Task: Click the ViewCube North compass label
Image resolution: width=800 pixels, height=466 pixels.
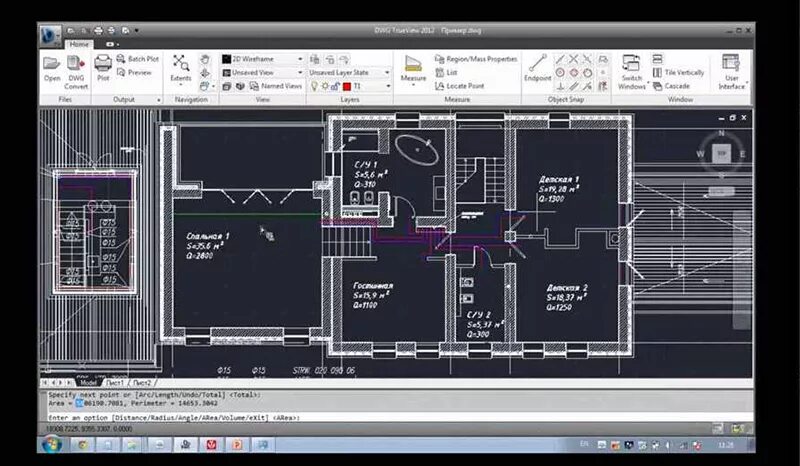Action: point(721,134)
